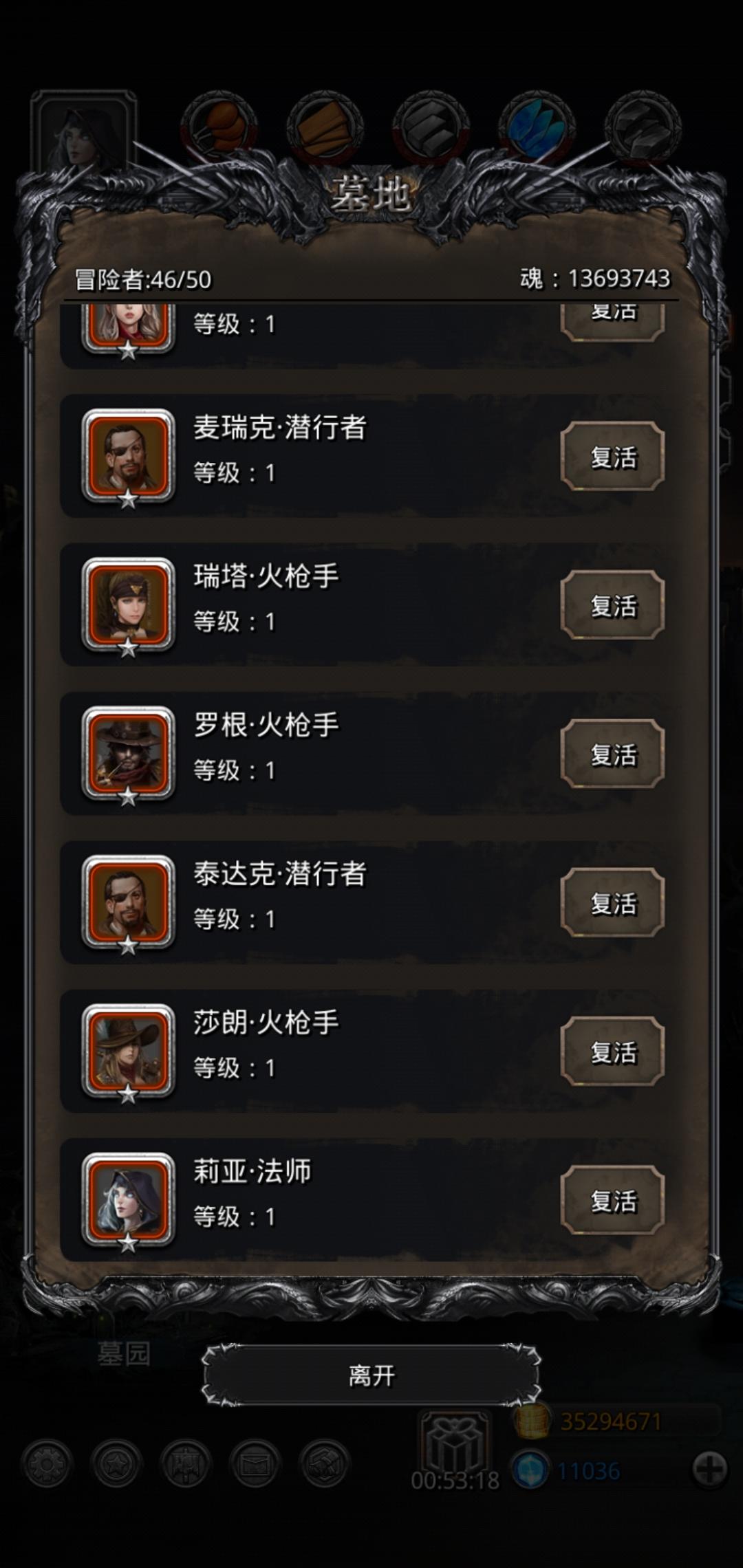Image resolution: width=743 pixels, height=1568 pixels.
Task: Revive 麦瑞克·潜行者 with 复活 button
Action: tap(612, 456)
